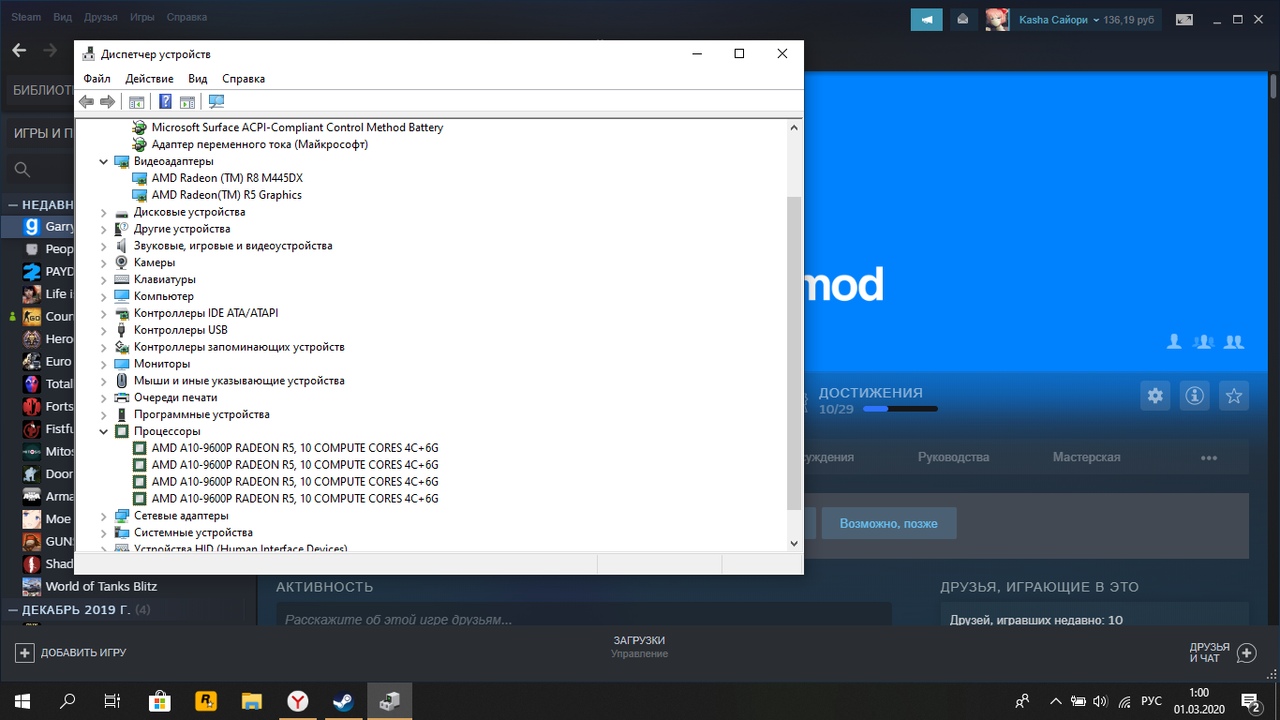Image resolution: width=1280 pixels, height=720 pixels.
Task: Click the Scan for hardware changes monitor icon
Action: coord(216,102)
